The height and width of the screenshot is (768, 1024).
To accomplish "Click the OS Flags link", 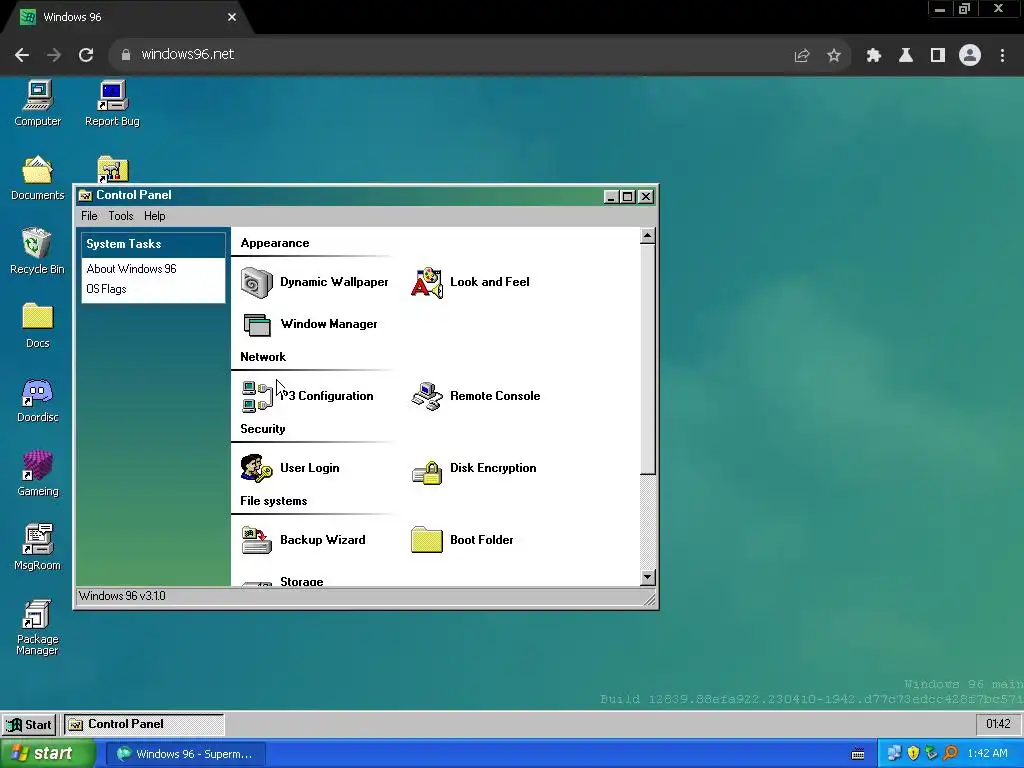I will coord(106,289).
